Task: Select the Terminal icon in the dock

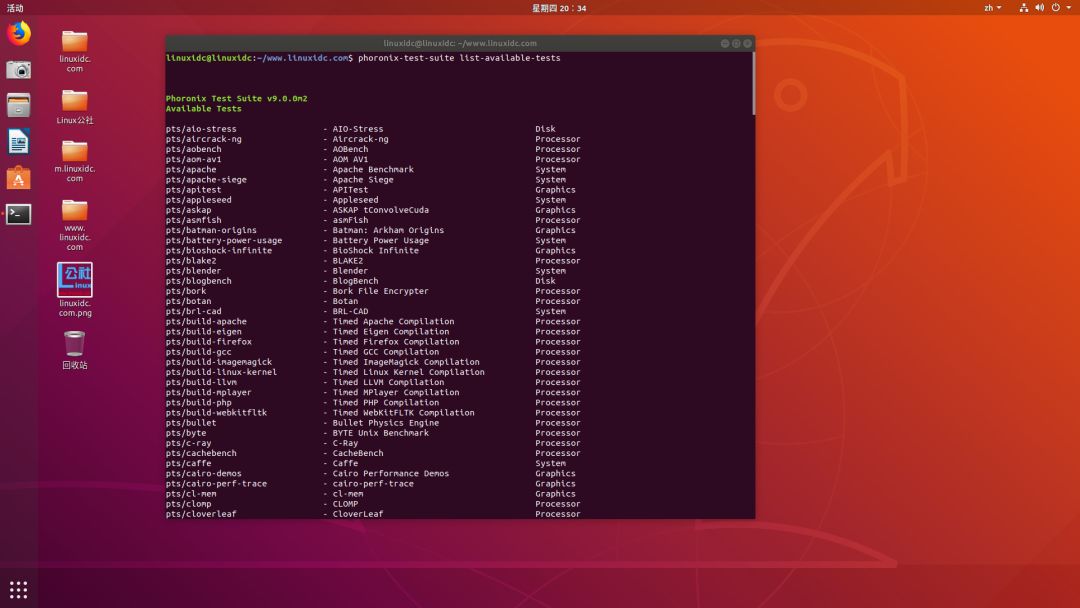Action: [x=19, y=214]
